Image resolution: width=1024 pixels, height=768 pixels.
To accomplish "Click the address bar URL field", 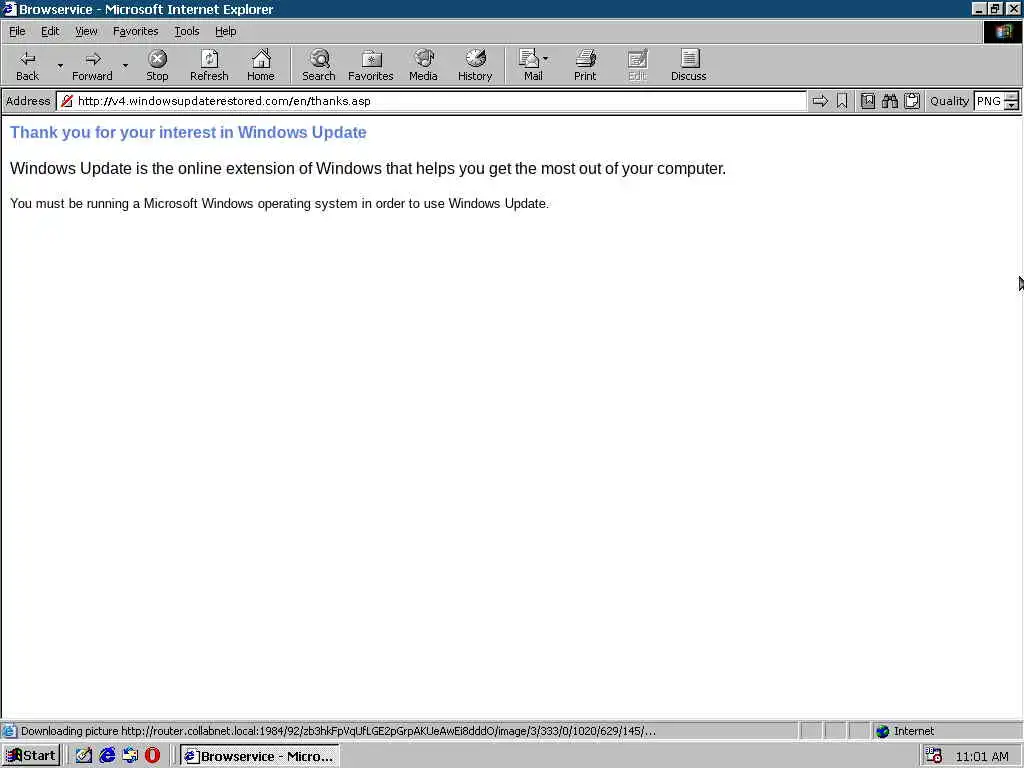I will [431, 101].
